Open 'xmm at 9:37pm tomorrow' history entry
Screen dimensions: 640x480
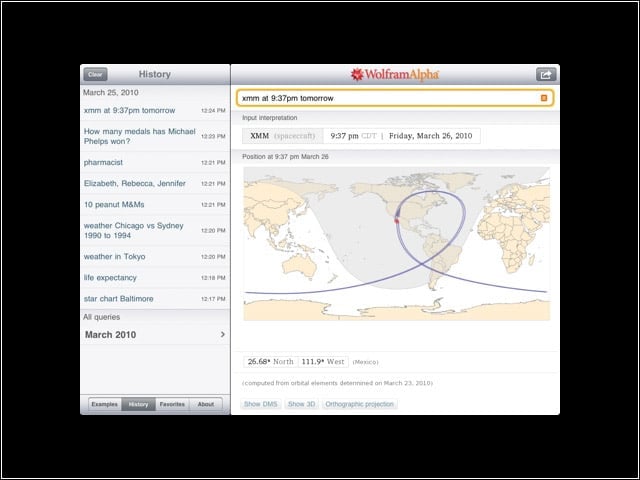tap(155, 111)
